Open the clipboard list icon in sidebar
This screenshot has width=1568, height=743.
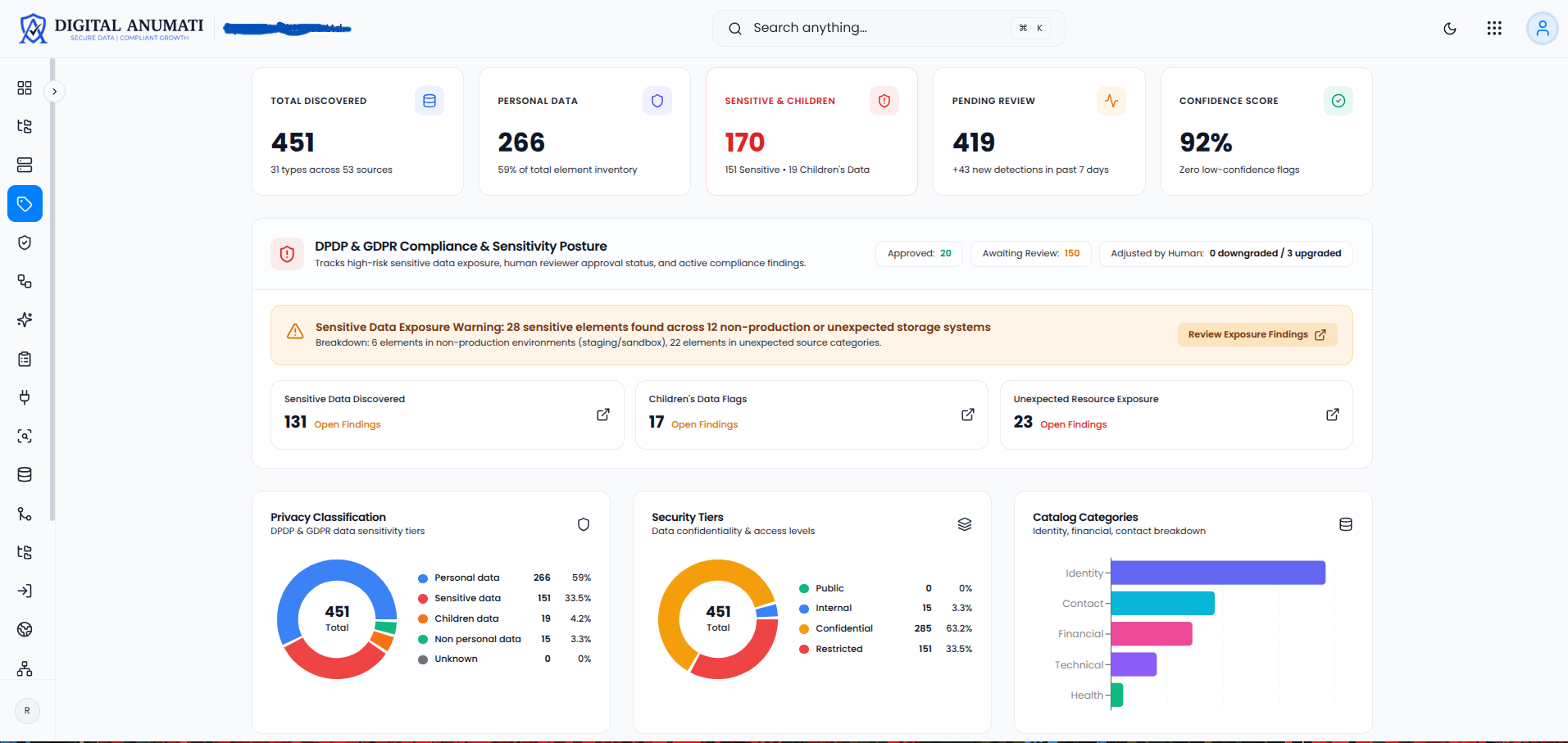pos(25,359)
